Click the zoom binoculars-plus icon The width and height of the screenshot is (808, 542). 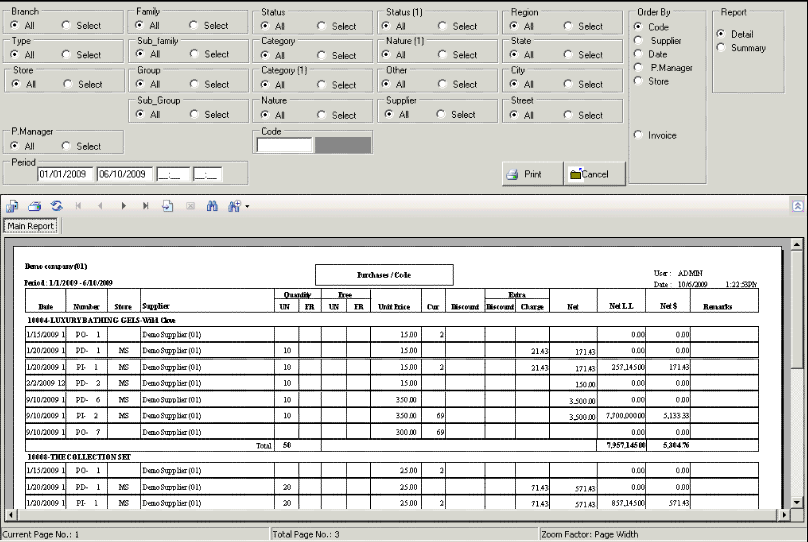[x=233, y=205]
